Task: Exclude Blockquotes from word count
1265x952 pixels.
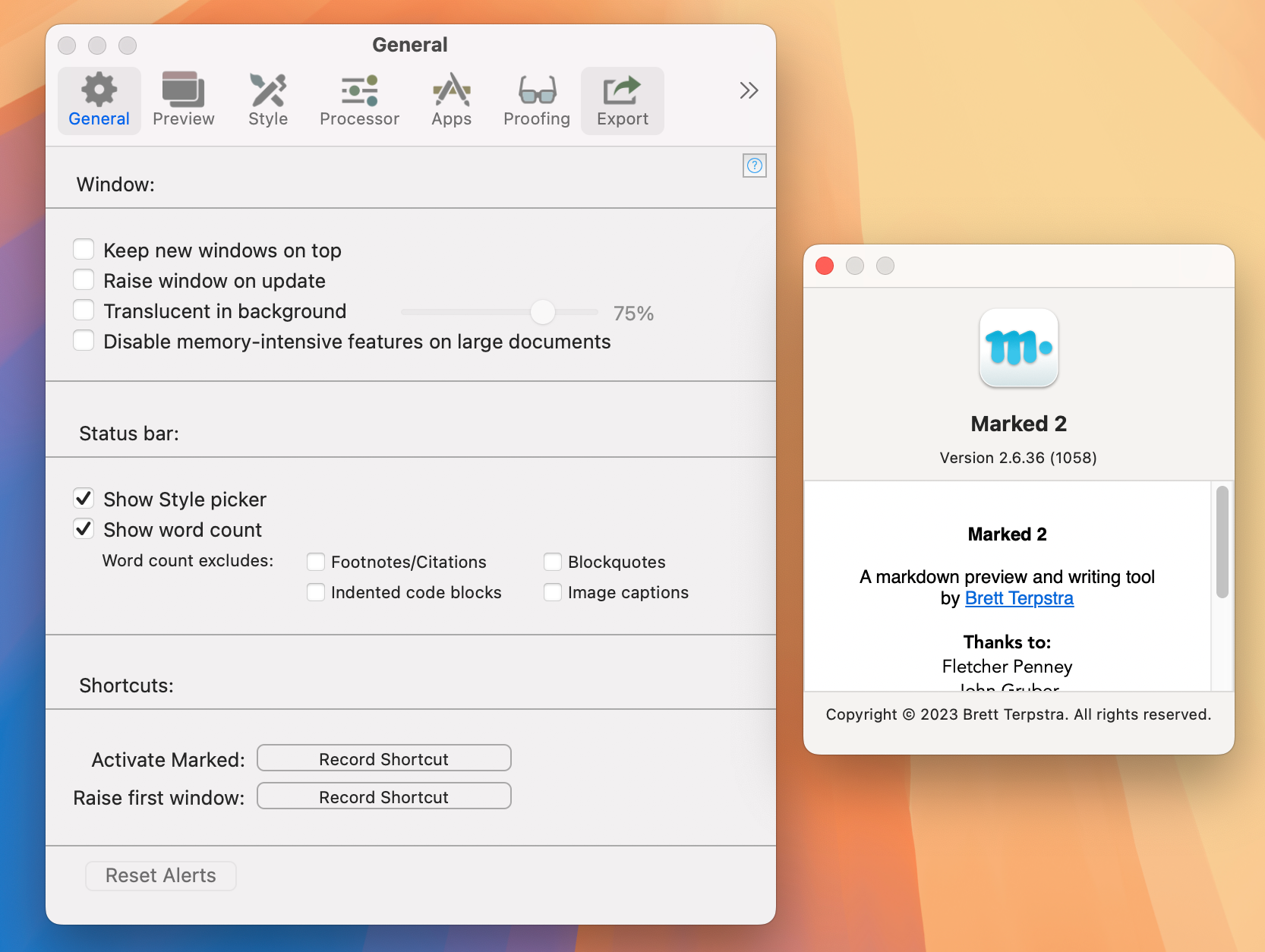Action: 553,562
